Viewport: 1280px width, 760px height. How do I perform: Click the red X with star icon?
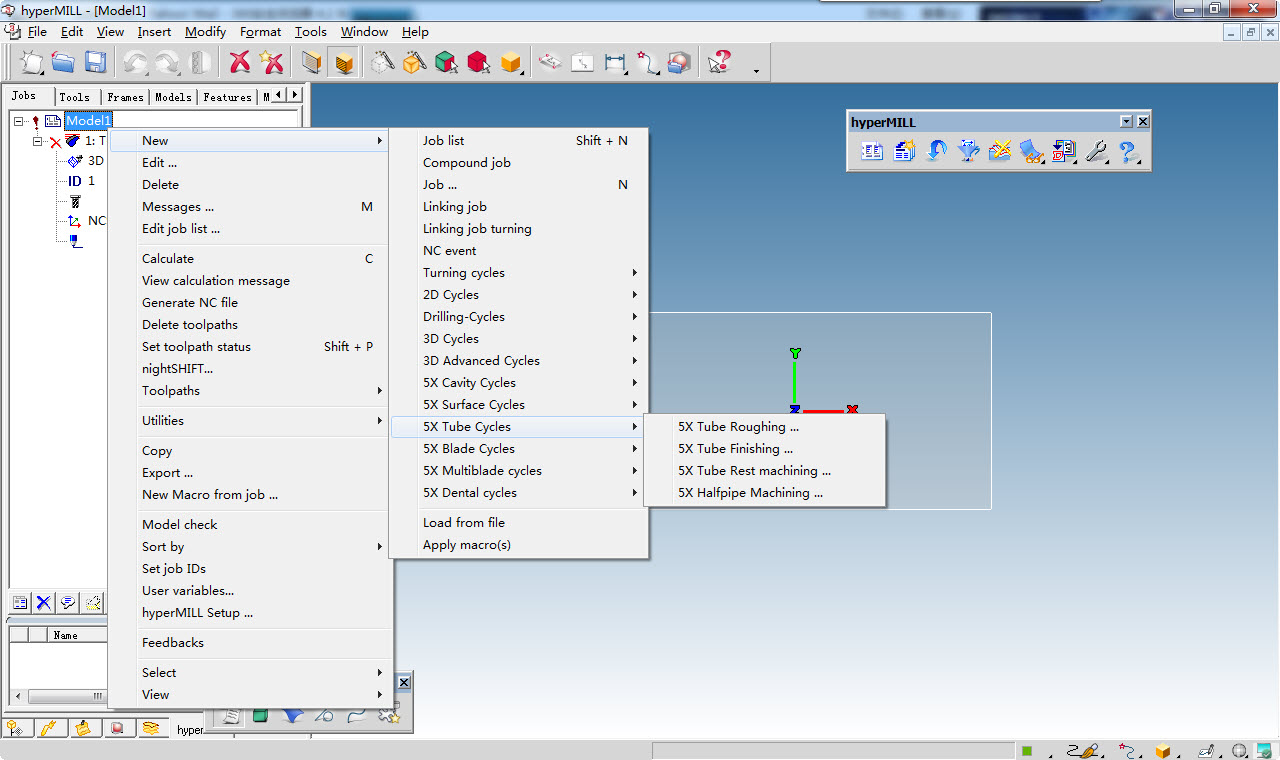point(271,63)
